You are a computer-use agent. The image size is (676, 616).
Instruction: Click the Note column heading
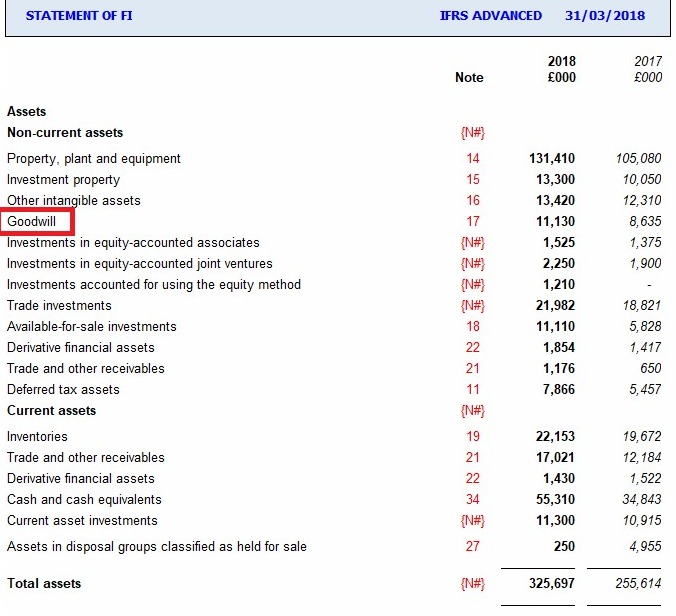coord(468,78)
